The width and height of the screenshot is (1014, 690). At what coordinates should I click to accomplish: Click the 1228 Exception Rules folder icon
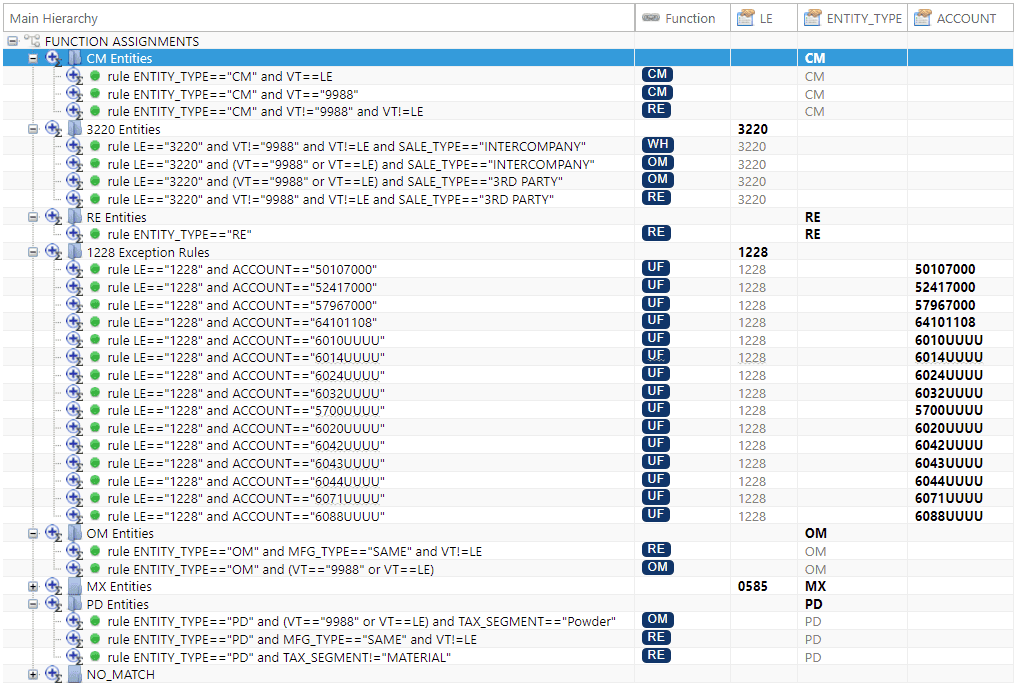click(75, 252)
